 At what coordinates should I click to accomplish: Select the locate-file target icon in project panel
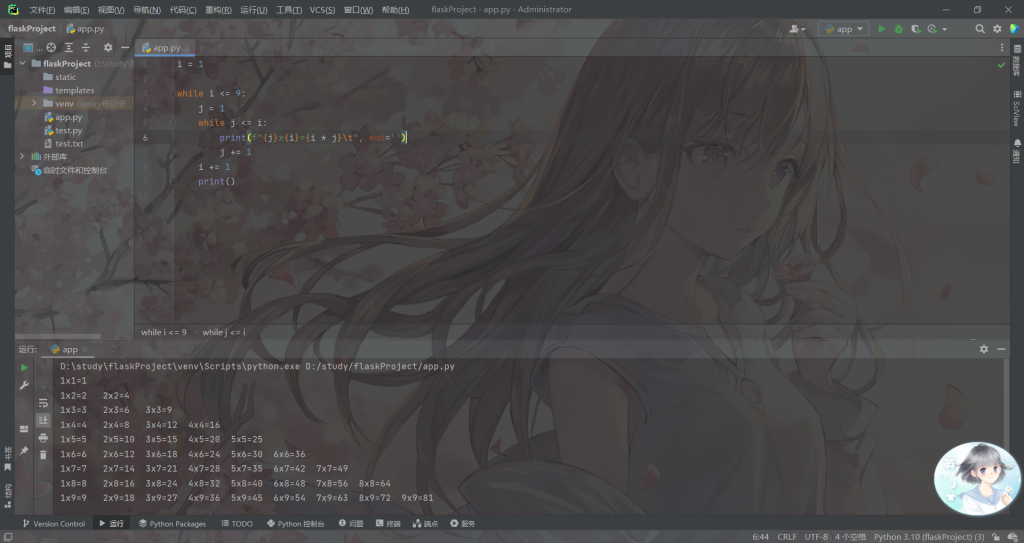[50, 47]
